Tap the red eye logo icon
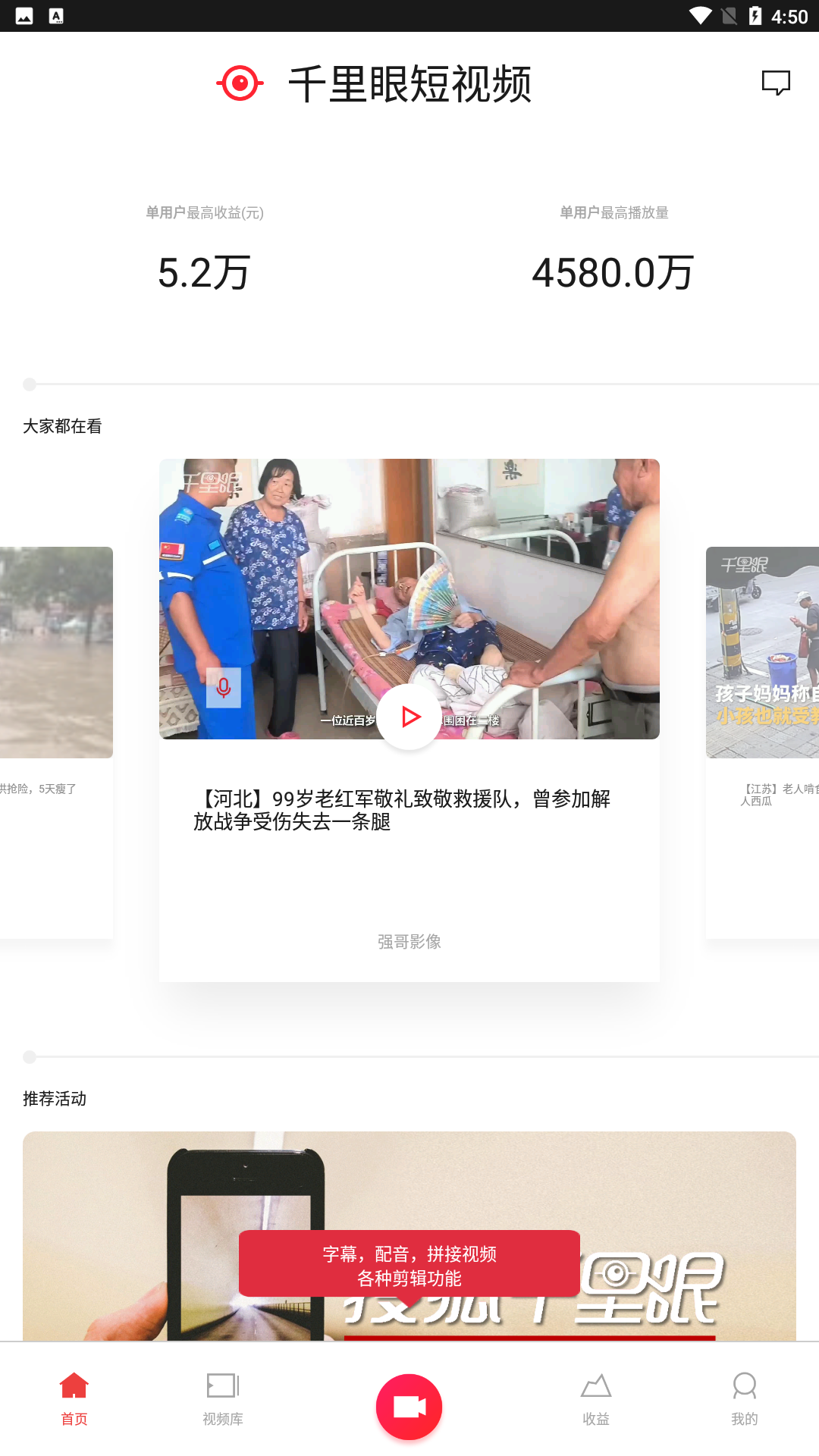 pyautogui.click(x=240, y=83)
